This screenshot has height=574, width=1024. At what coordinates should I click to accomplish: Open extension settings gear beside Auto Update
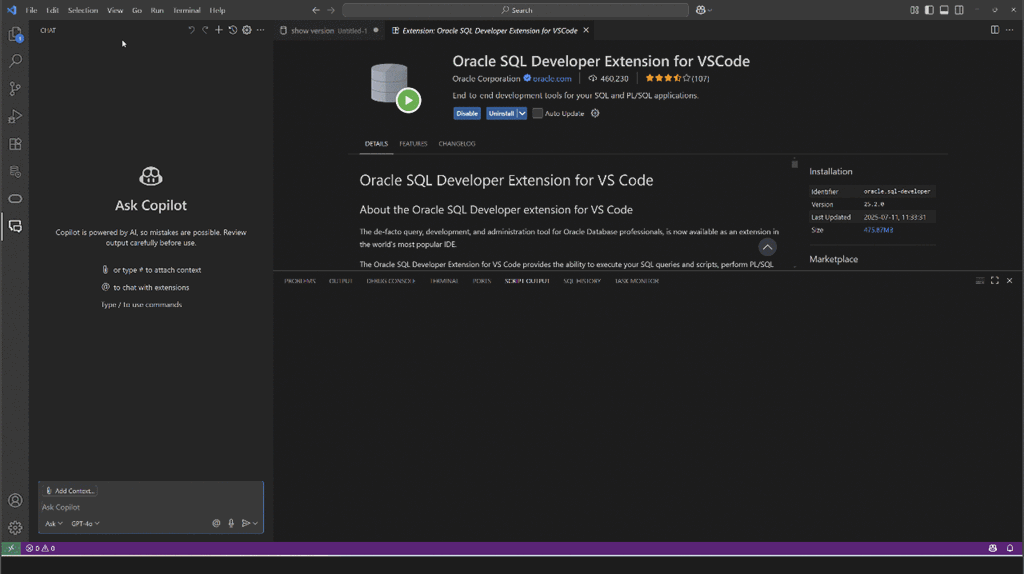(595, 113)
